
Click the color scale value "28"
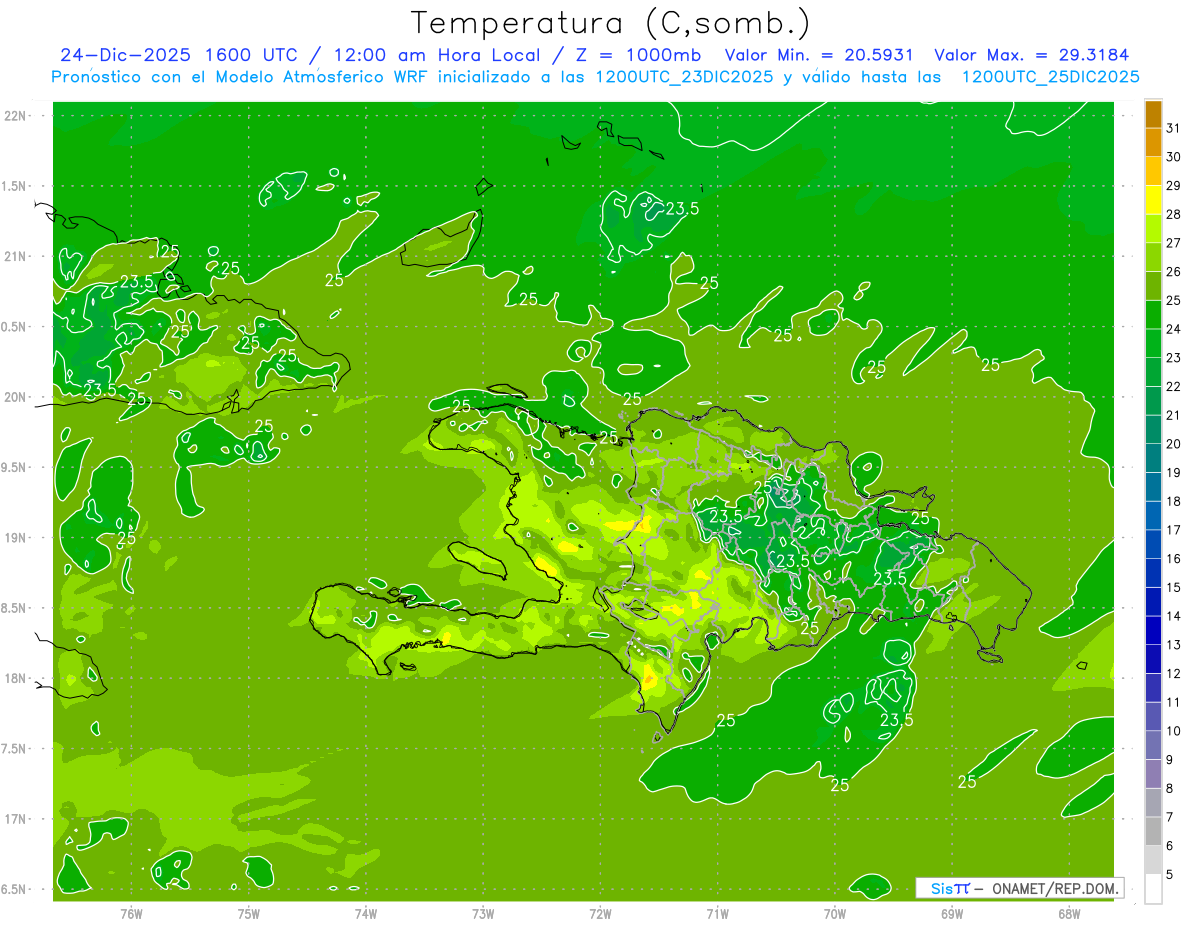pyautogui.click(x=1174, y=214)
